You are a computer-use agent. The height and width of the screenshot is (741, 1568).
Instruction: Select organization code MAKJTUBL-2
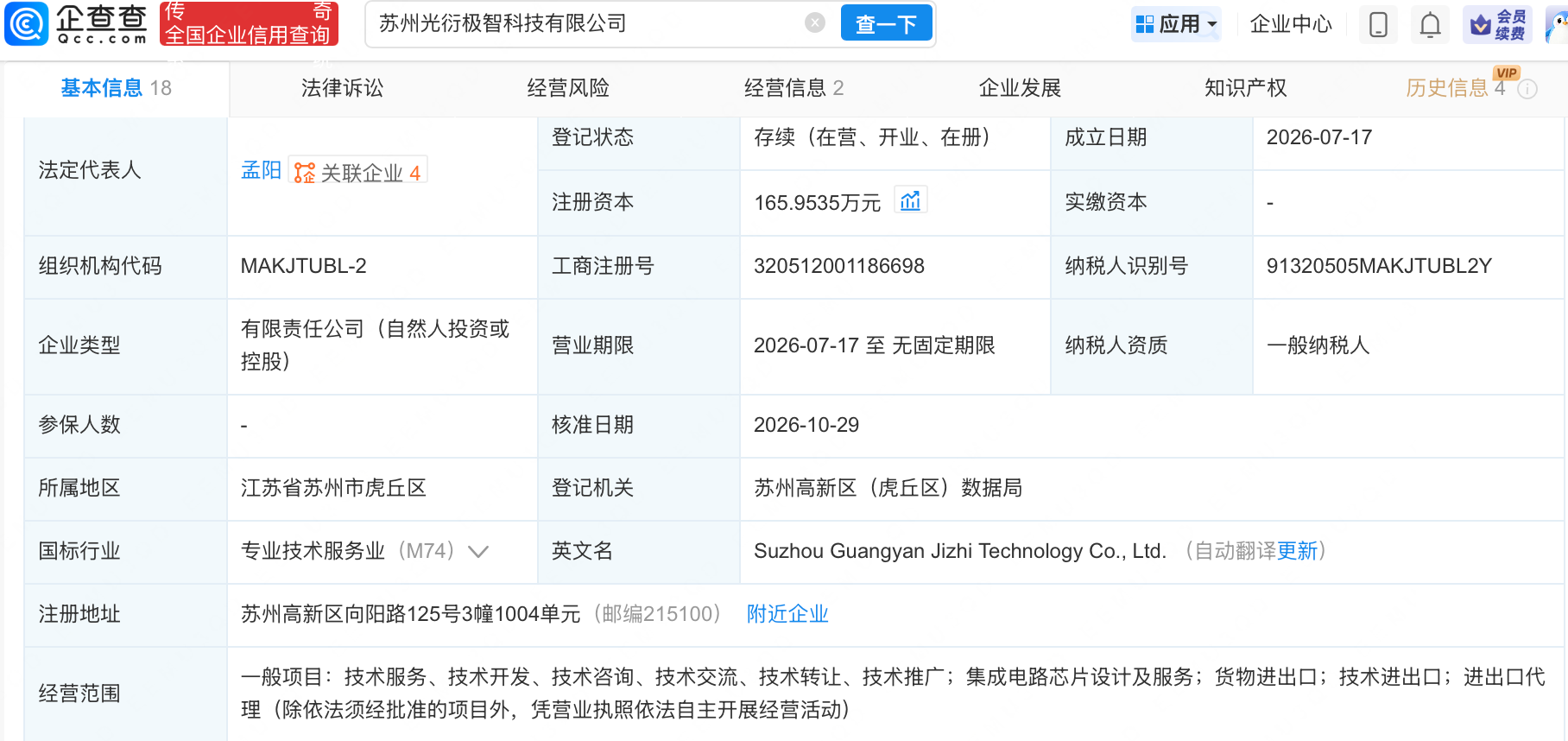pos(304,266)
